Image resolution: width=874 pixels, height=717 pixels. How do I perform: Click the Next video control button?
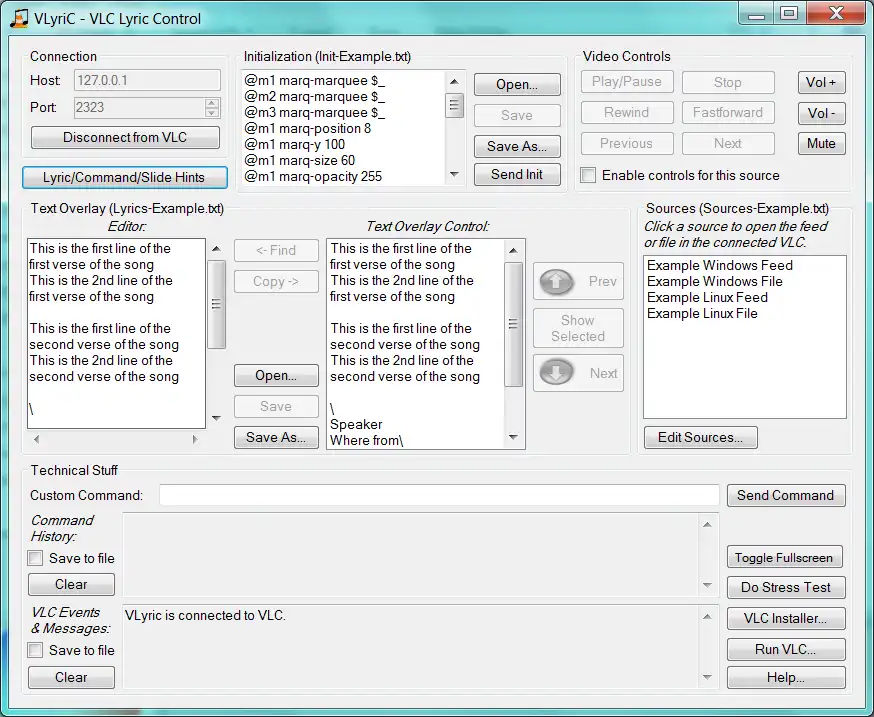pyautogui.click(x=728, y=143)
